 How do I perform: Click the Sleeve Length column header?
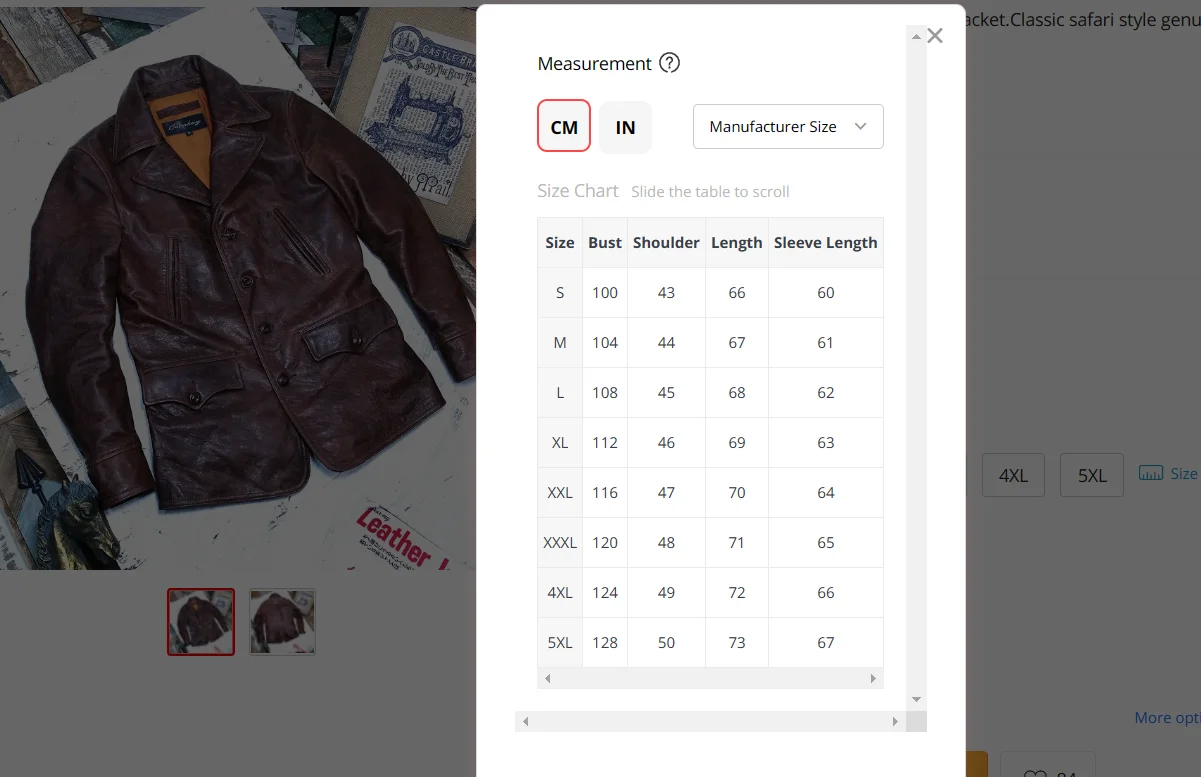point(825,243)
